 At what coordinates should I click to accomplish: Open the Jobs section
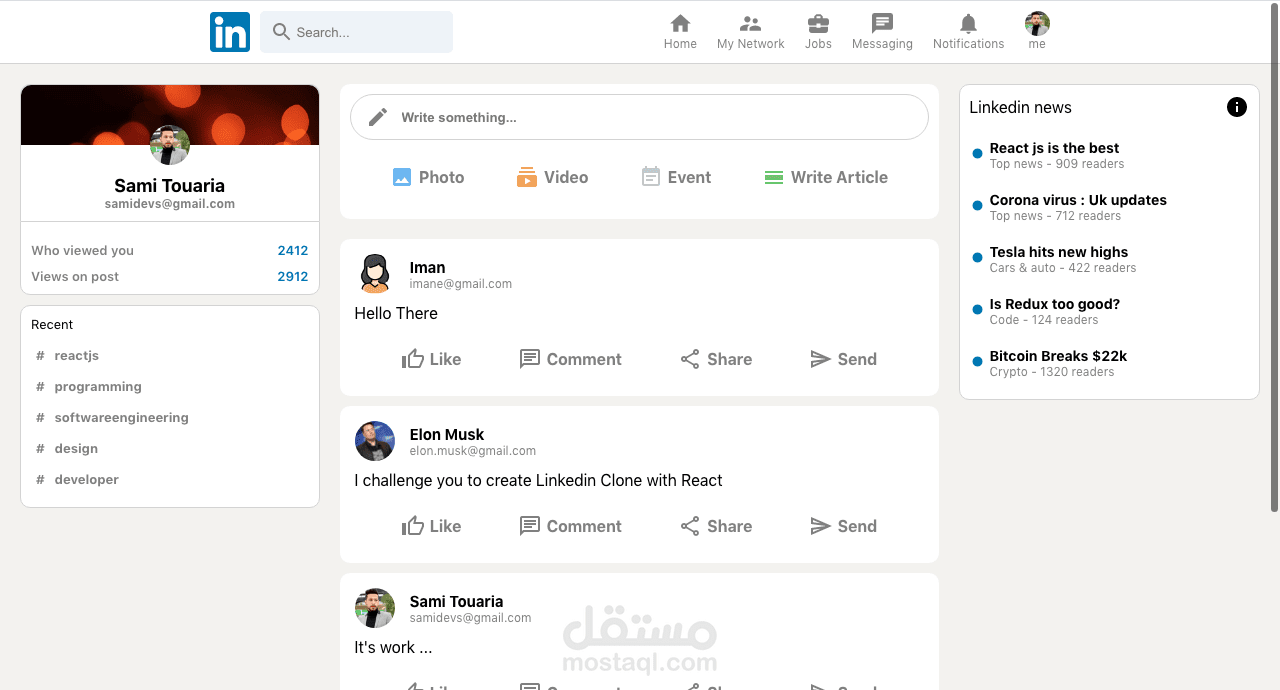pyautogui.click(x=818, y=32)
